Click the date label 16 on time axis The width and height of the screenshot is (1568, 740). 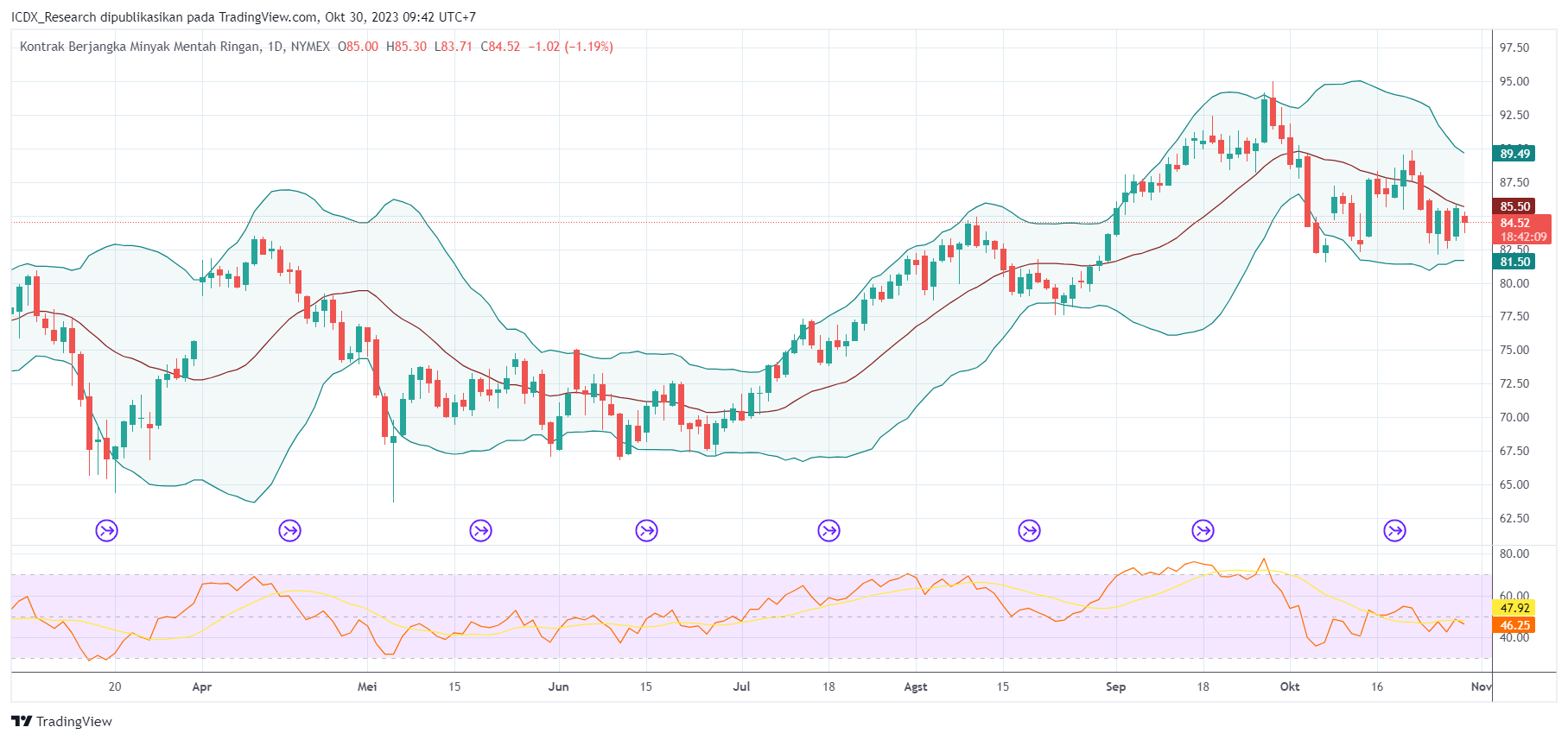click(x=1377, y=686)
